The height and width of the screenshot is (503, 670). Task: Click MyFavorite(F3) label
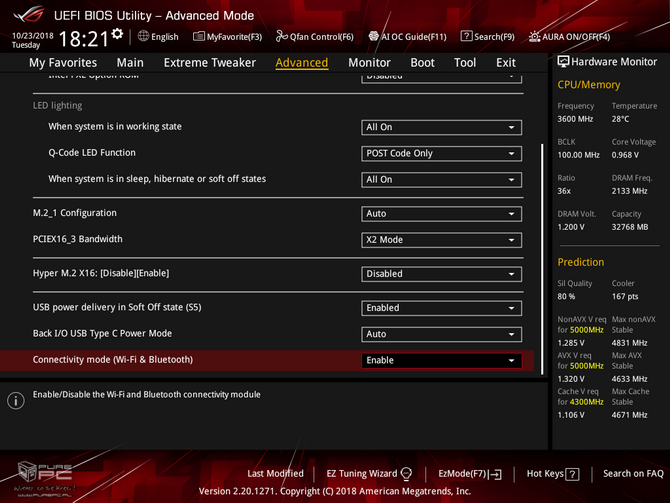[234, 37]
